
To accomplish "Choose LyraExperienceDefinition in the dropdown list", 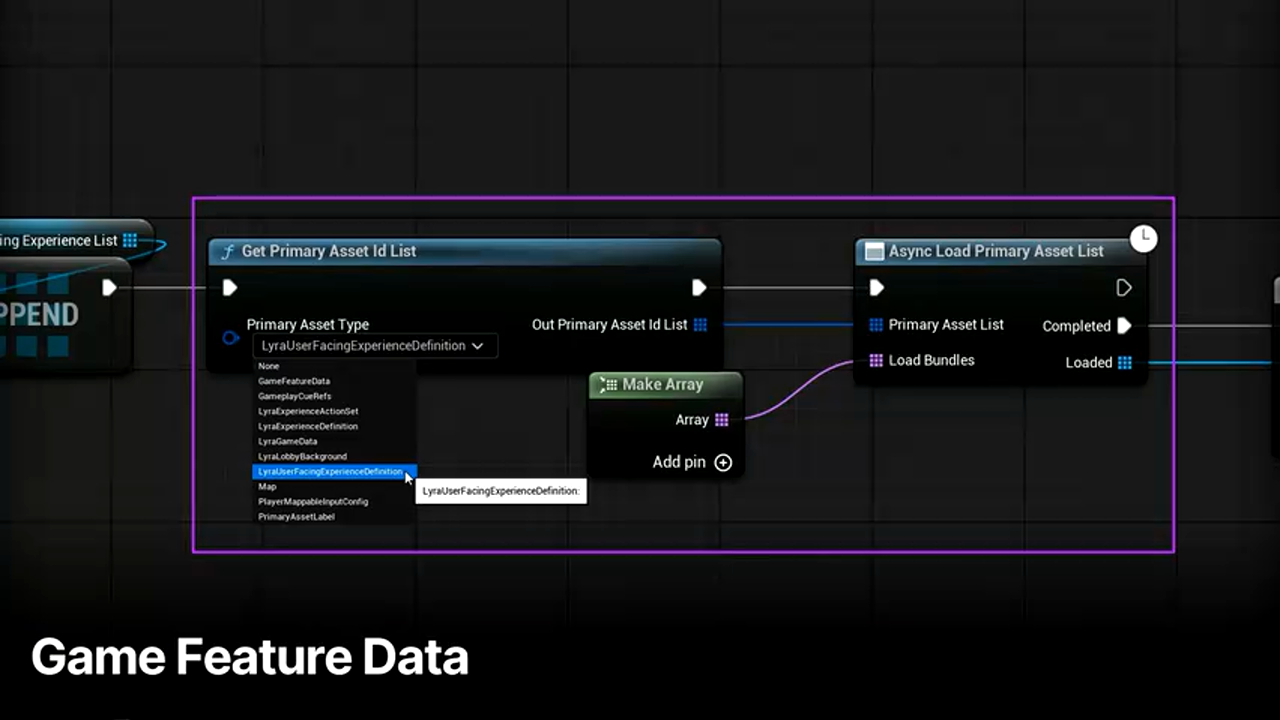I will tap(308, 426).
